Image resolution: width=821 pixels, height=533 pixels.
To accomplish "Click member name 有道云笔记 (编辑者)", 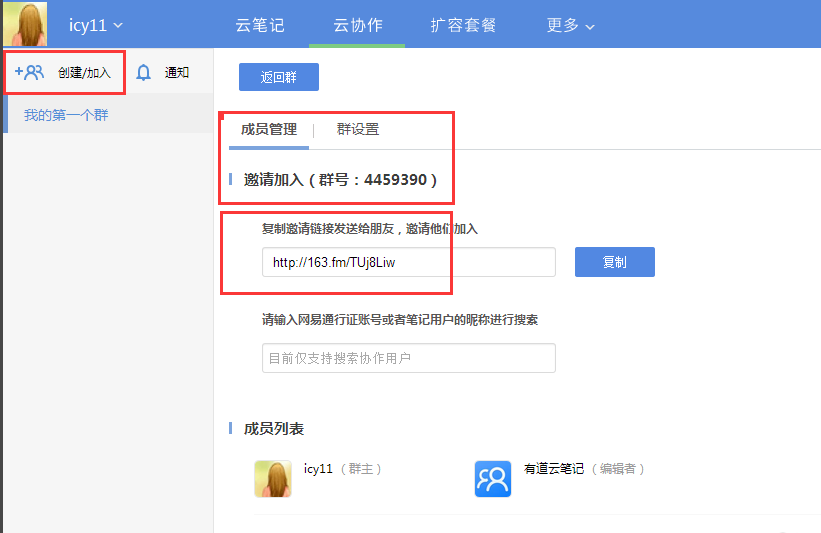I will 584,469.
